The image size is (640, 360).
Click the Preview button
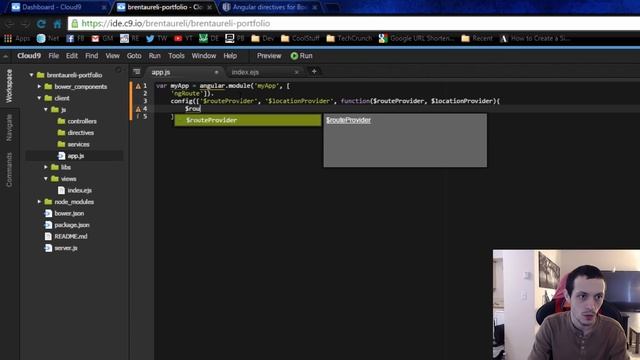(x=269, y=56)
